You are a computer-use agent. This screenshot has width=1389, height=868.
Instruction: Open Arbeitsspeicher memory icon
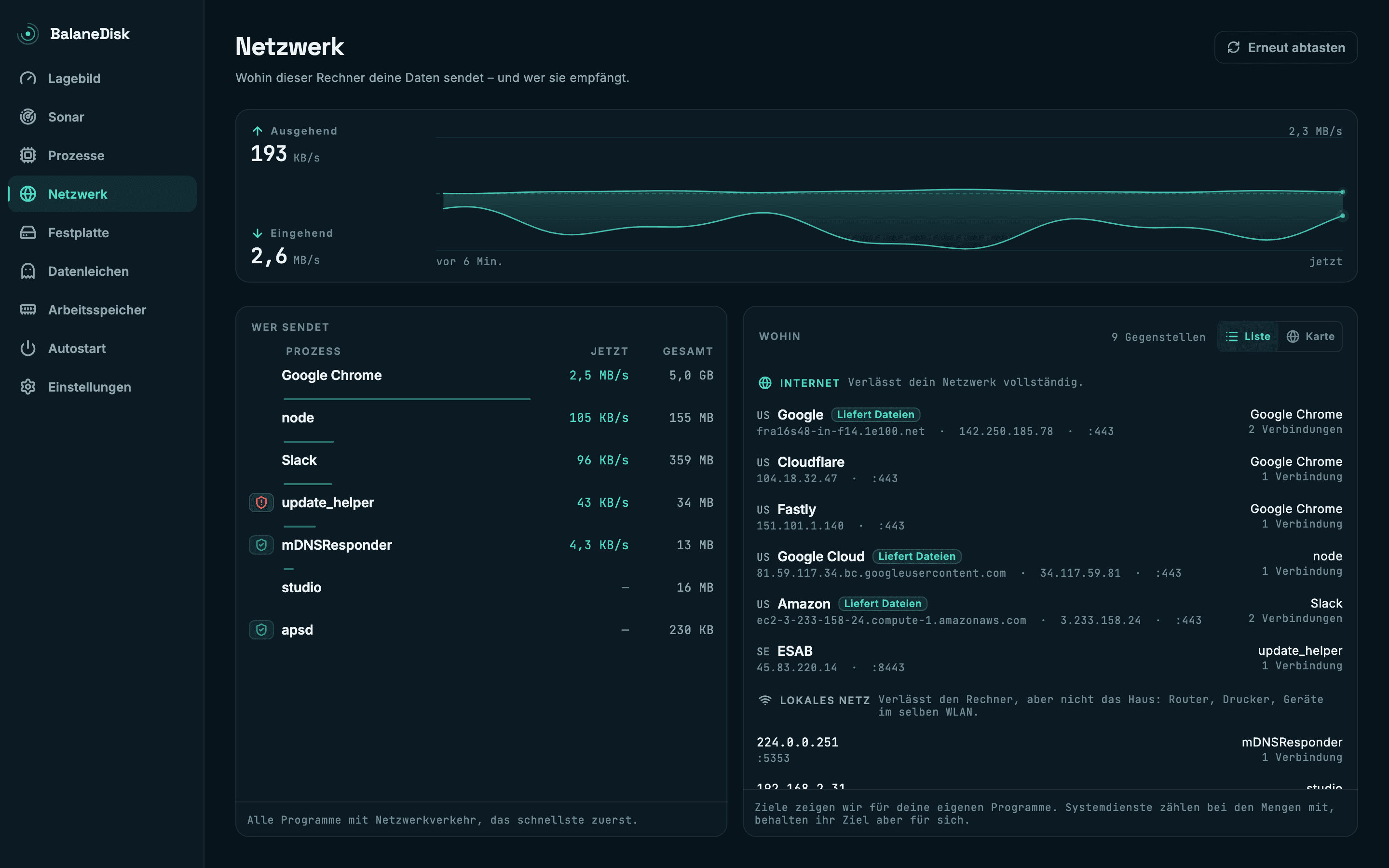[x=27, y=310]
